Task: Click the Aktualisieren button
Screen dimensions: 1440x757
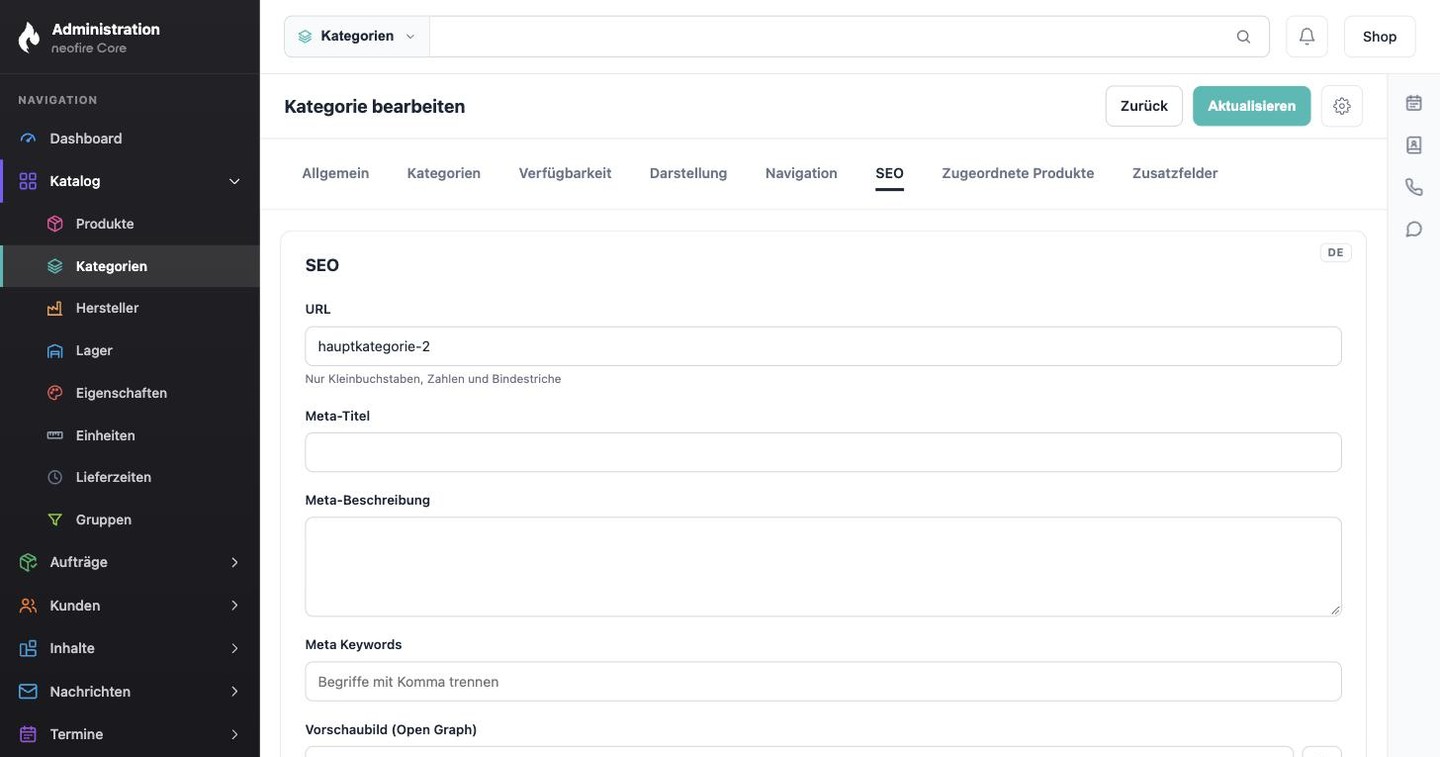Action: coord(1252,106)
